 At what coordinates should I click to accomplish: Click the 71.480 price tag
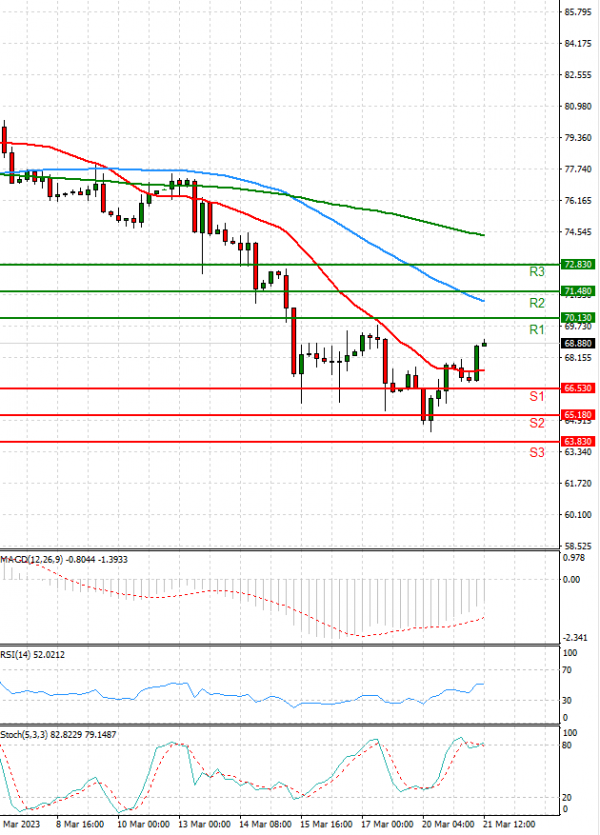(x=579, y=291)
